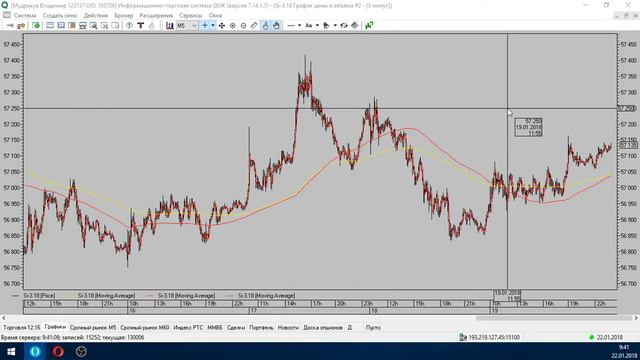640x360 pixels.
Task: Click the first table window toolbar icon
Action: tap(50, 25)
